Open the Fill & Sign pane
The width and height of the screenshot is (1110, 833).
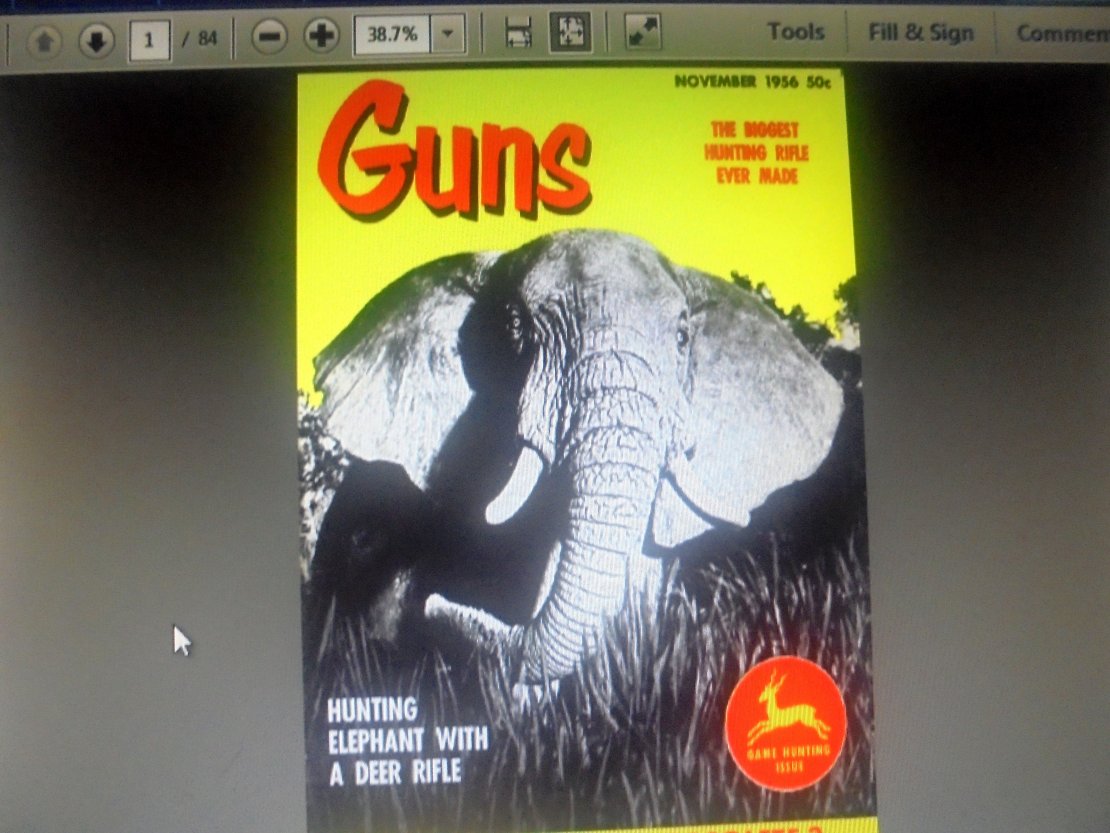(x=921, y=33)
